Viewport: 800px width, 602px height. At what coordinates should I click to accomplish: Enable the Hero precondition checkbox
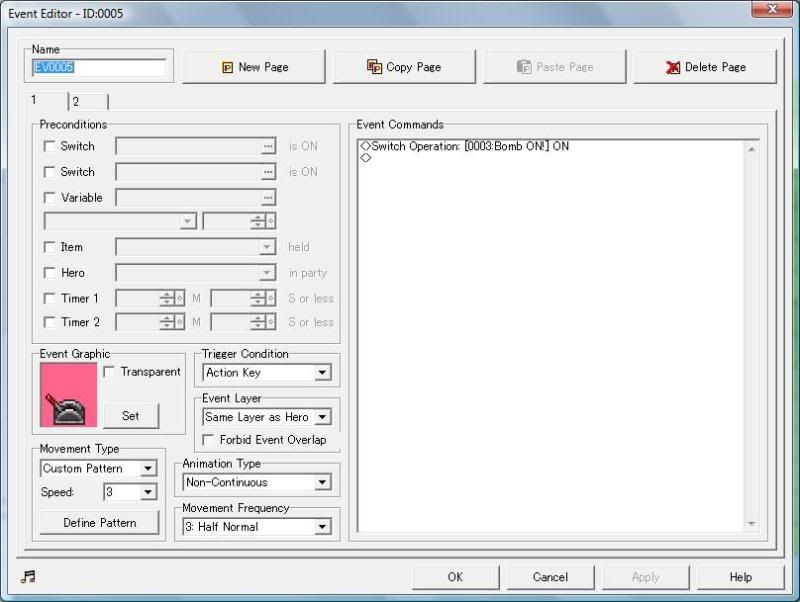[49, 273]
